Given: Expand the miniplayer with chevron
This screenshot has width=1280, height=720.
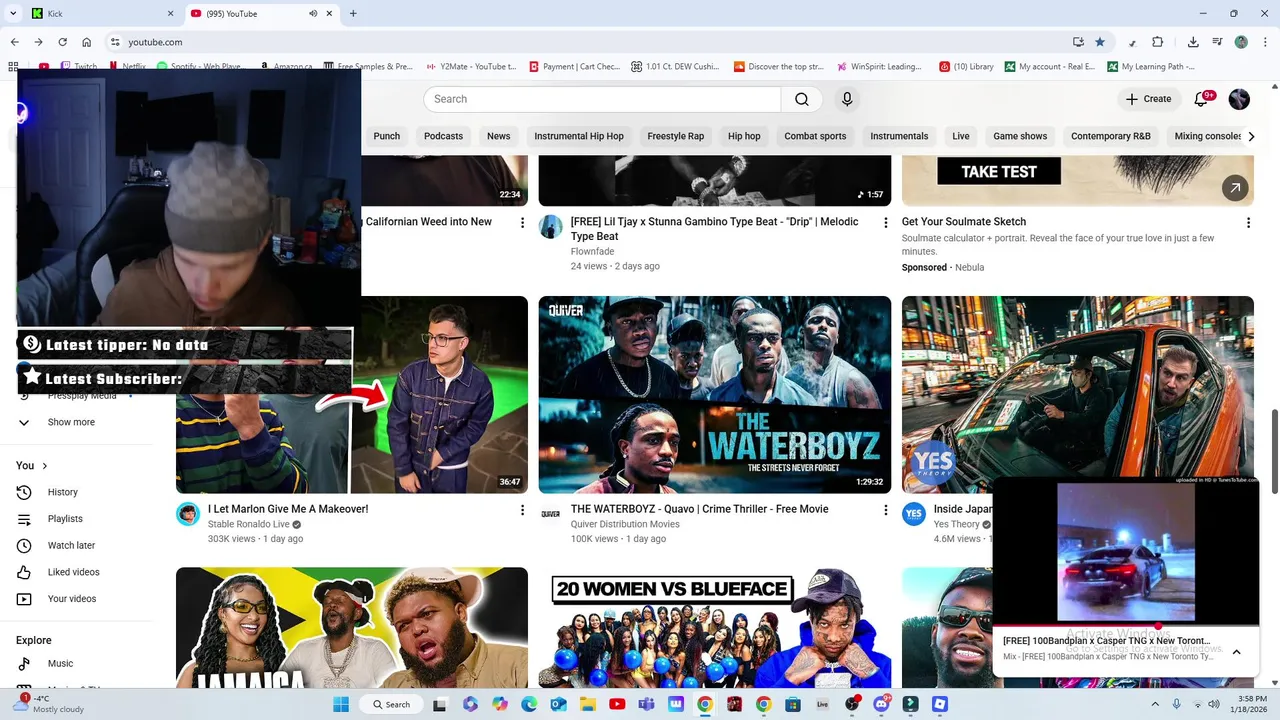Looking at the screenshot, I should point(1236,652).
